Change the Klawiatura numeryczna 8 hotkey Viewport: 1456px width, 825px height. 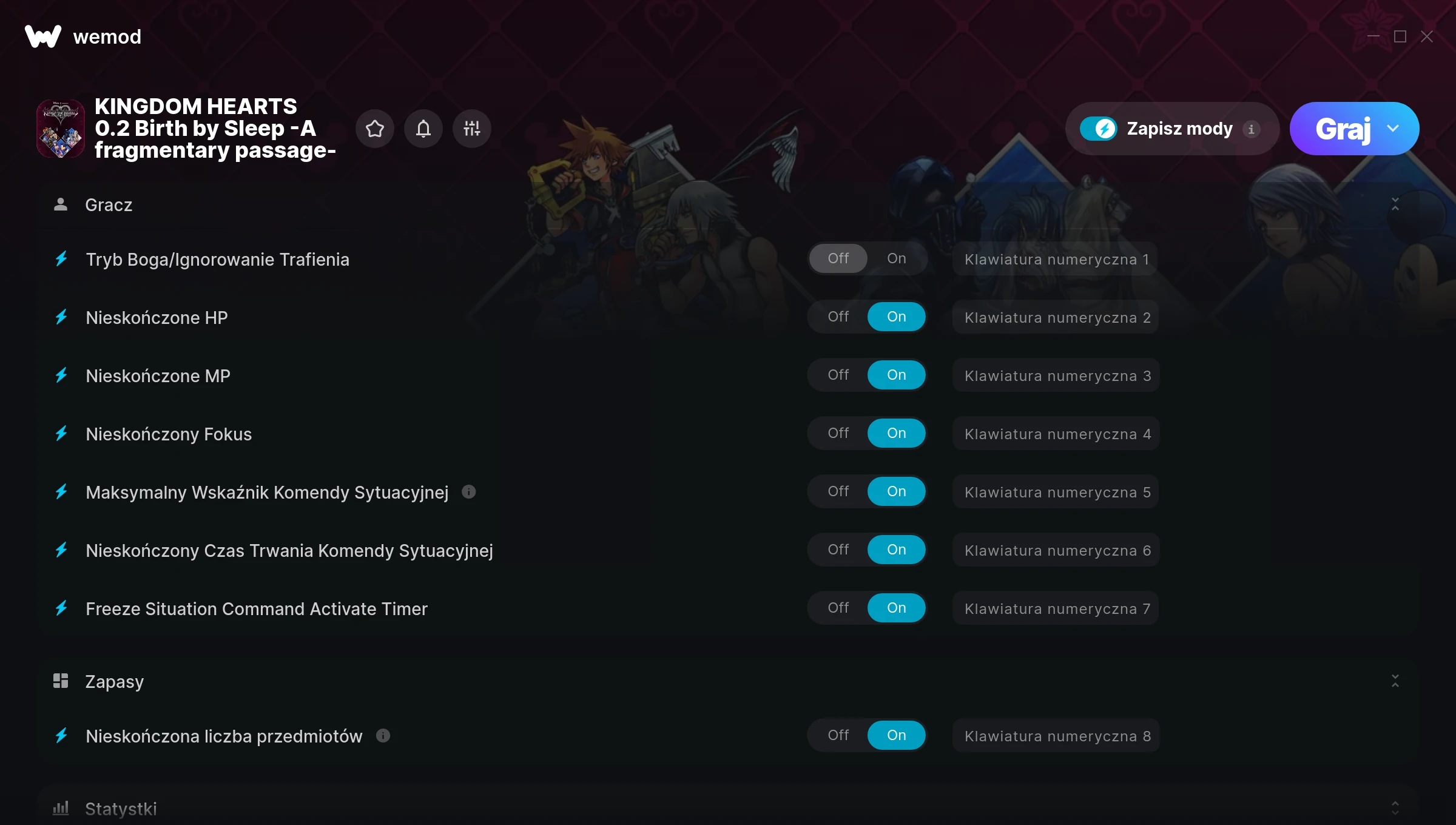tap(1056, 736)
